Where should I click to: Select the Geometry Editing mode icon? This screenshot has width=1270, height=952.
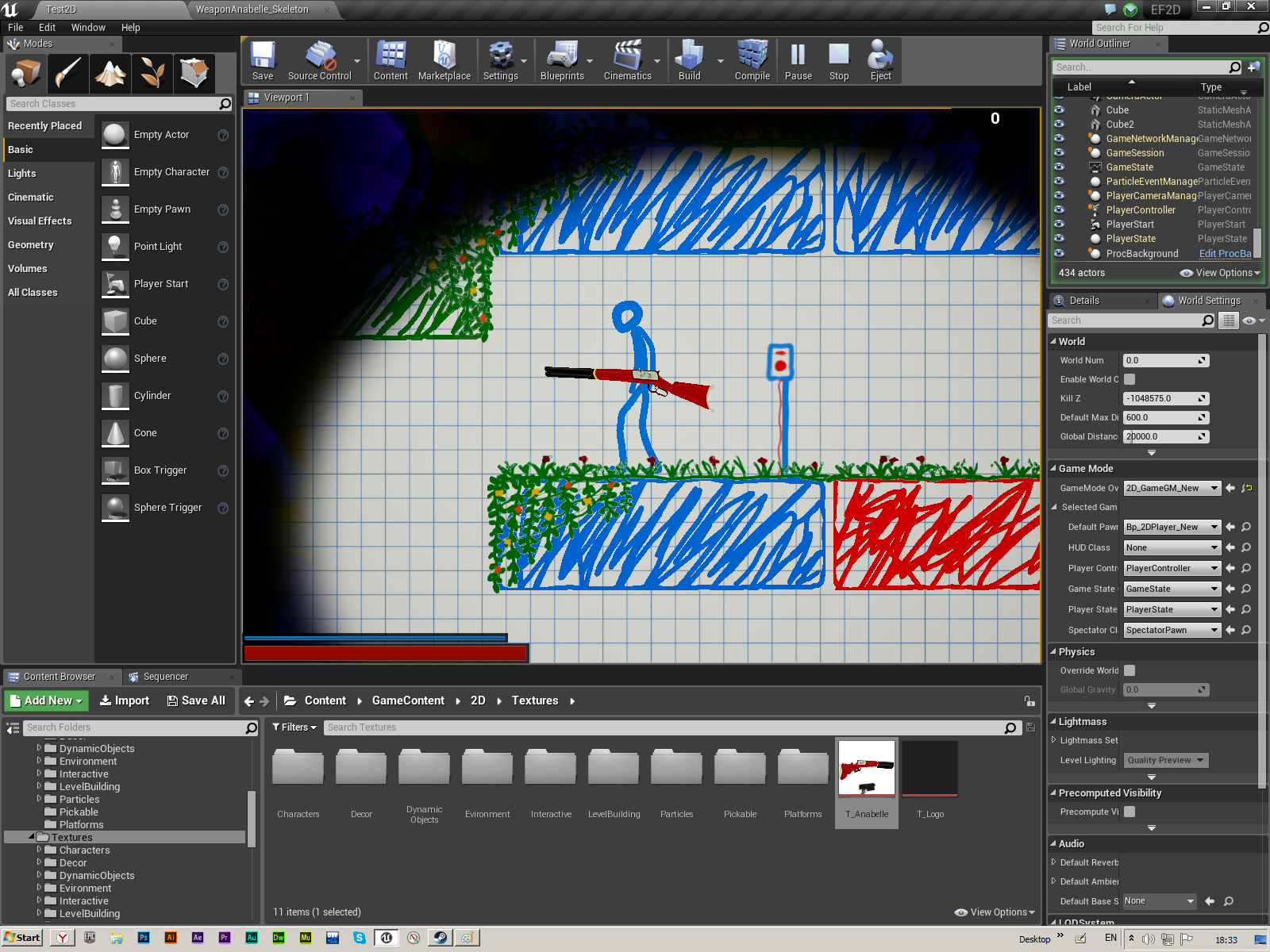click(194, 73)
